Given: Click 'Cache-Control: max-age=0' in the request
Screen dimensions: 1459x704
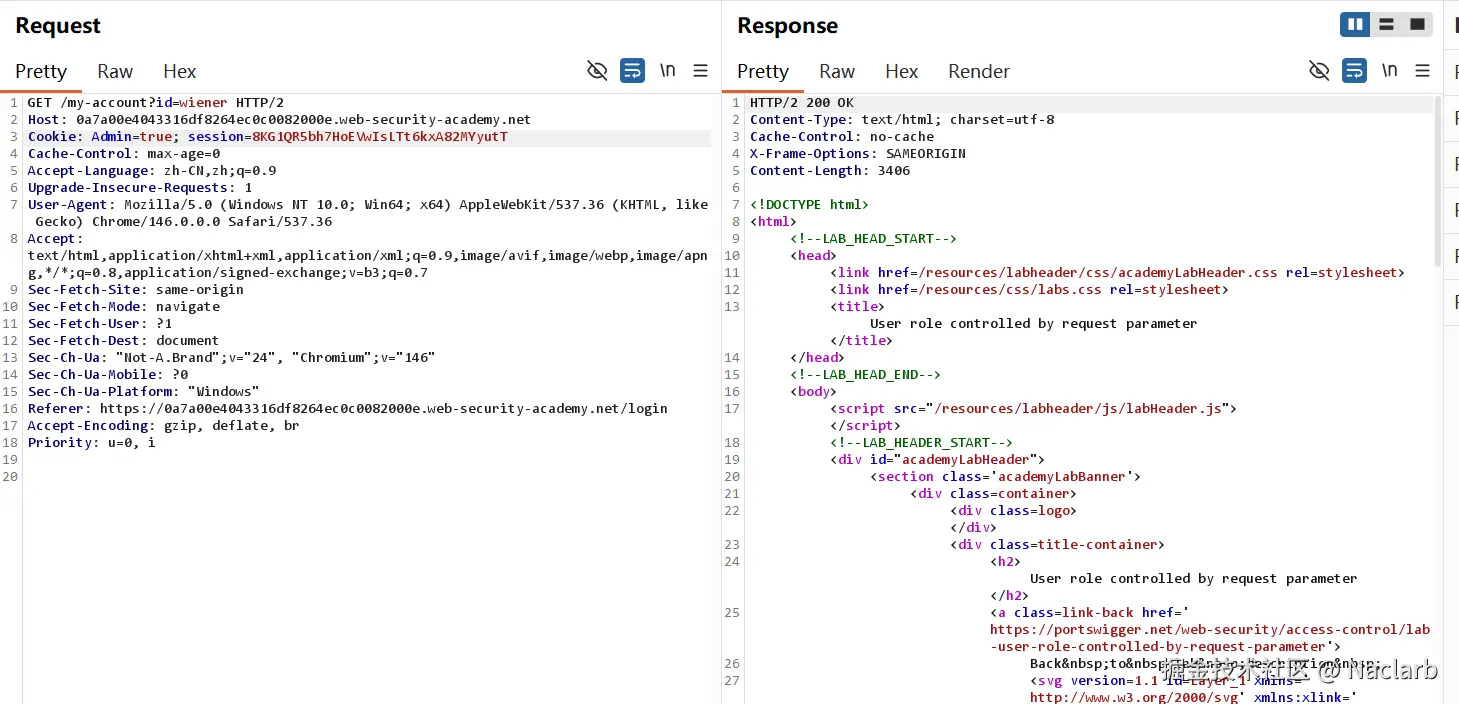Looking at the screenshot, I should click(123, 153).
